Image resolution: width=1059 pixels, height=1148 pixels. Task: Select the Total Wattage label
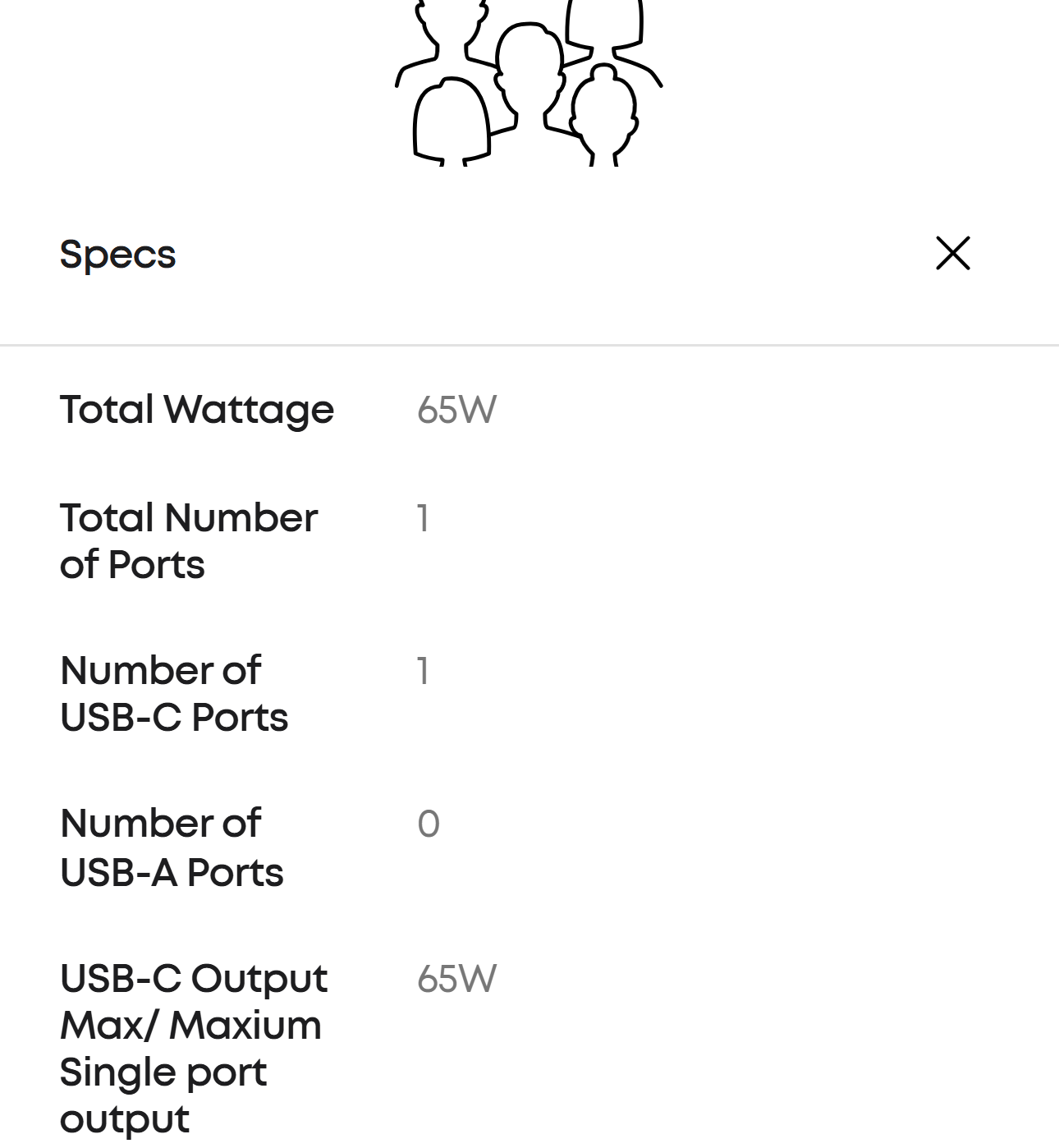(x=197, y=409)
